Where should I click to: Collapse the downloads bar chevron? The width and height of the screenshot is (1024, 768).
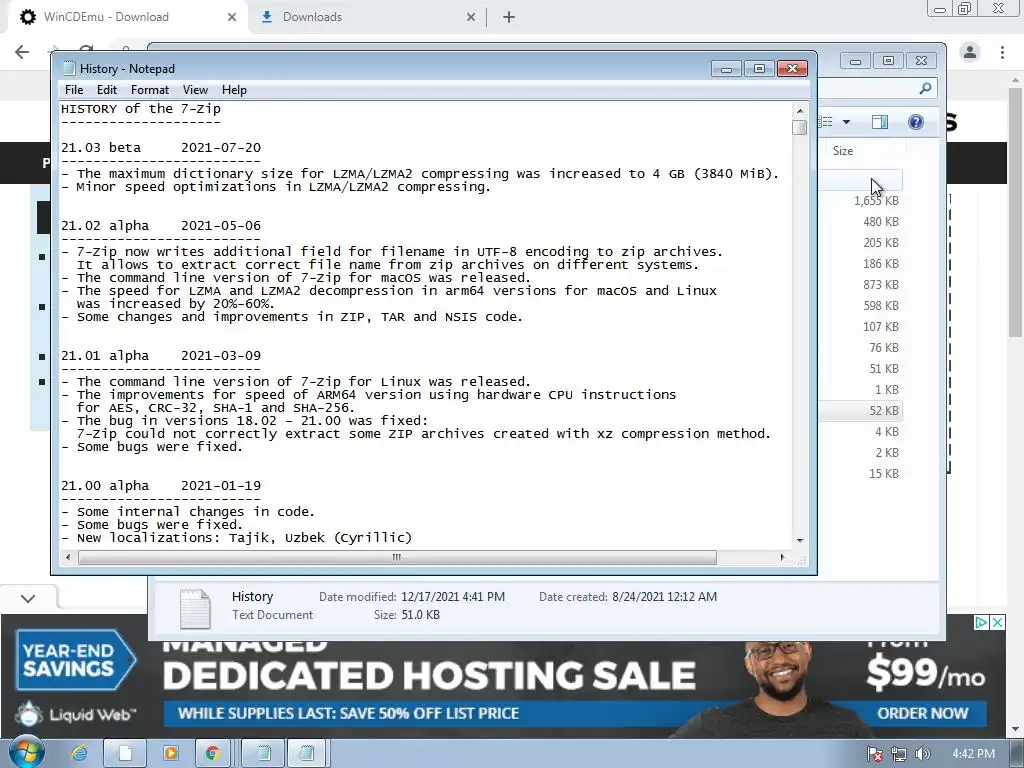point(28,598)
